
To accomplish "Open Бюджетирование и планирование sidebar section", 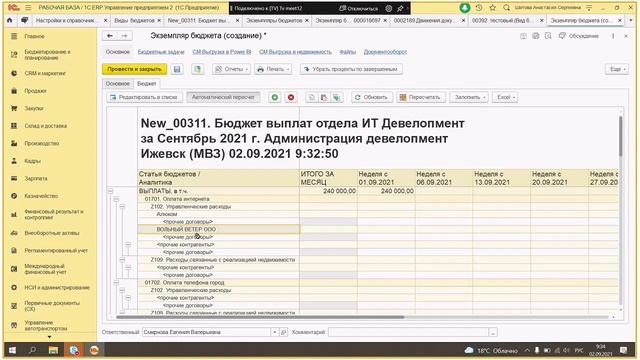I will [x=47, y=55].
